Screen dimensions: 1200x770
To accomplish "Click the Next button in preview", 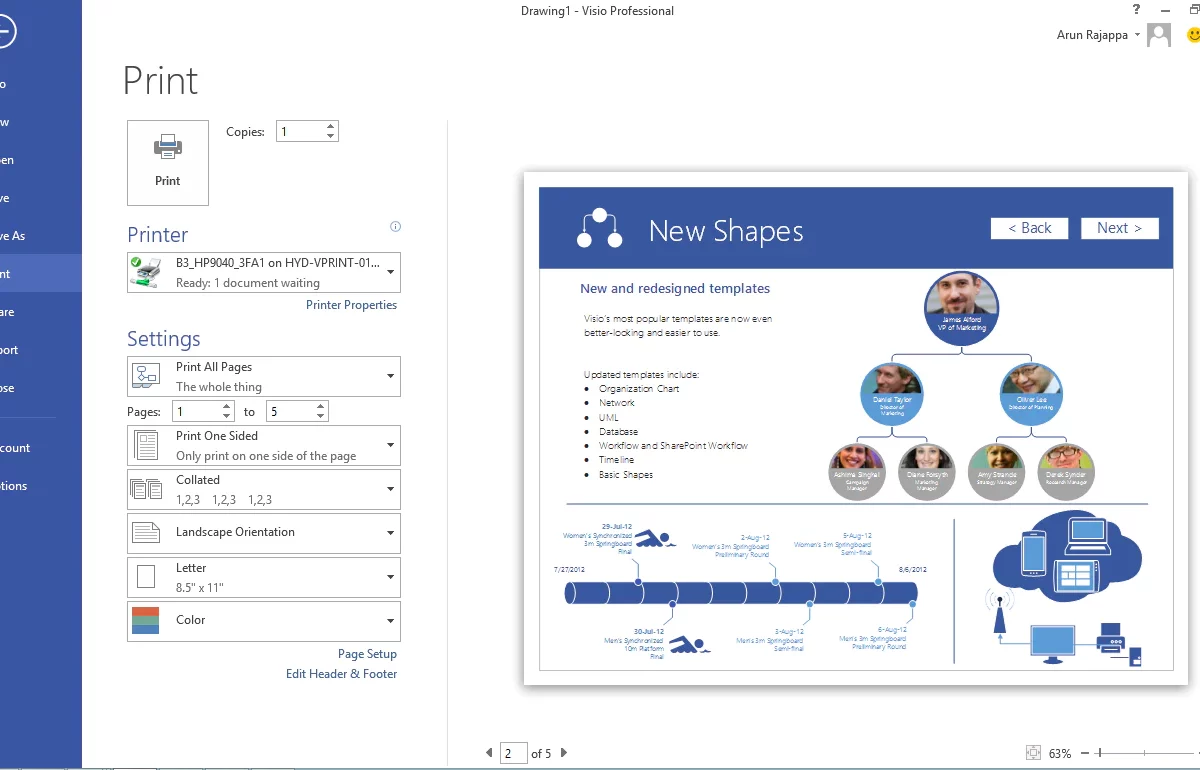I will pos(1119,228).
